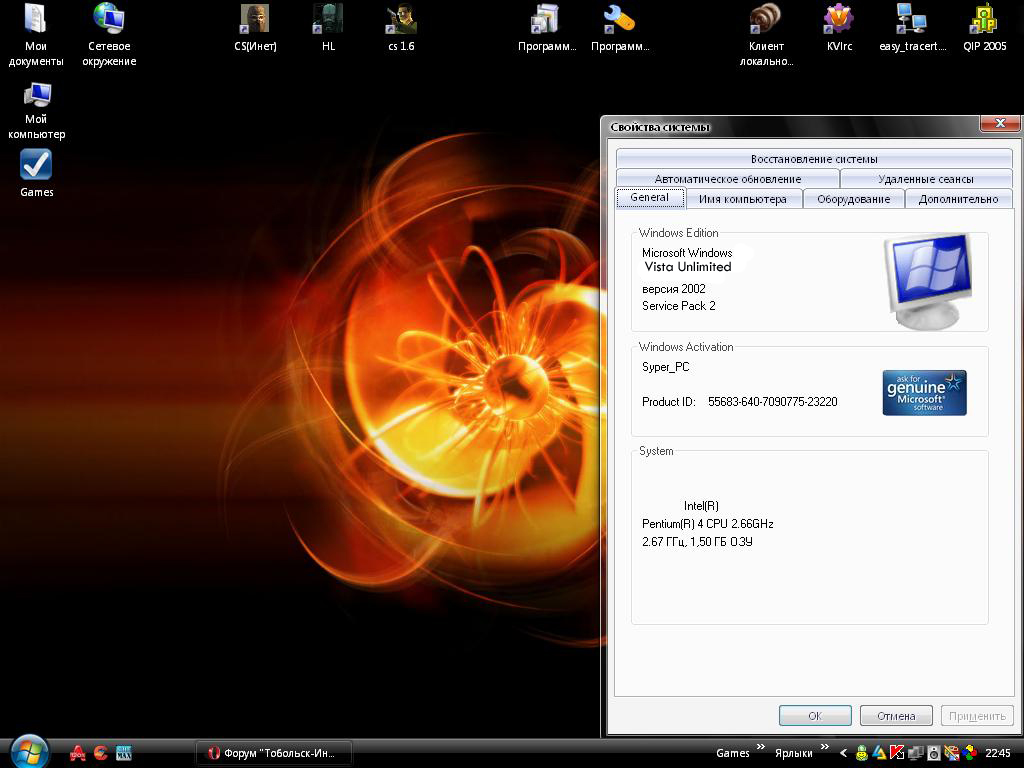Click the colored balls tray icon

(969, 753)
